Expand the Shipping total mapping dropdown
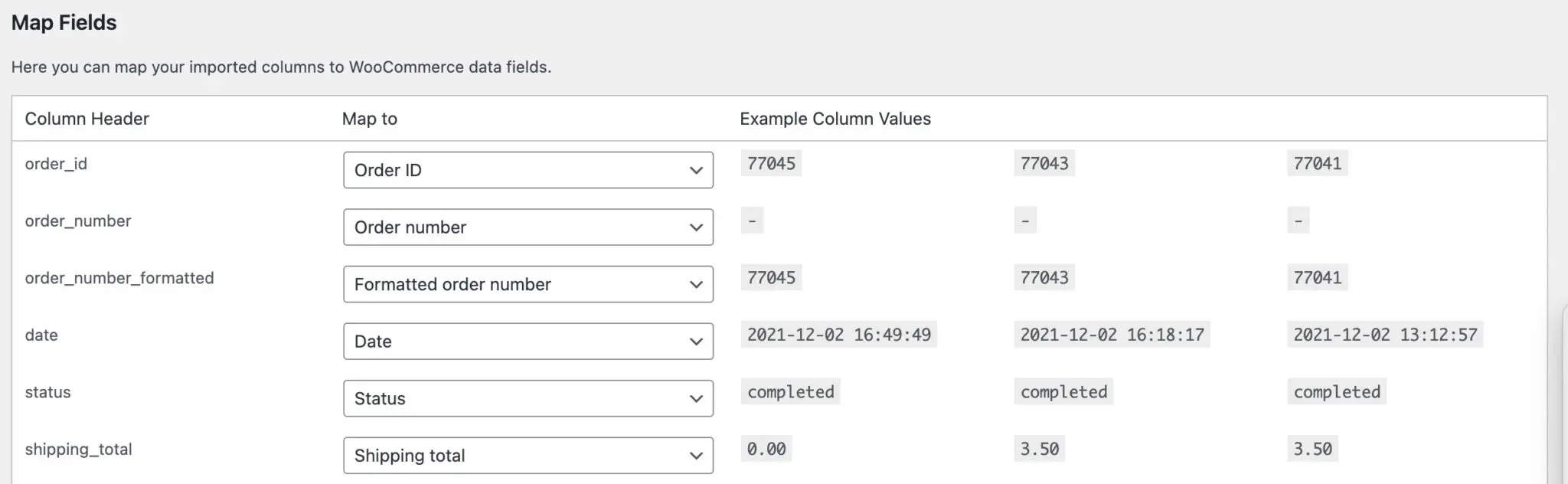This screenshot has width=1568, height=484. pyautogui.click(x=528, y=456)
